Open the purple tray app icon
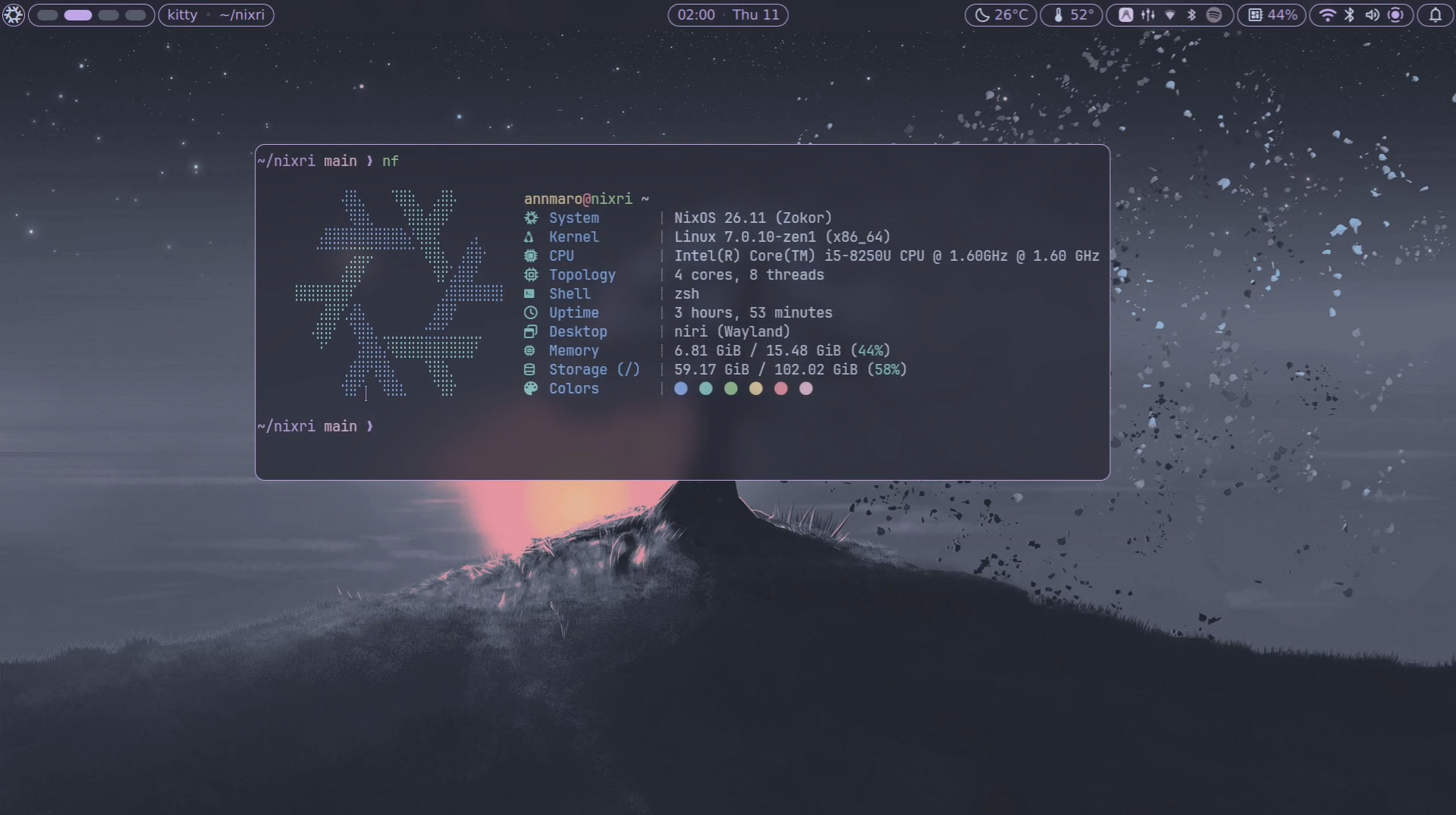 click(1126, 15)
